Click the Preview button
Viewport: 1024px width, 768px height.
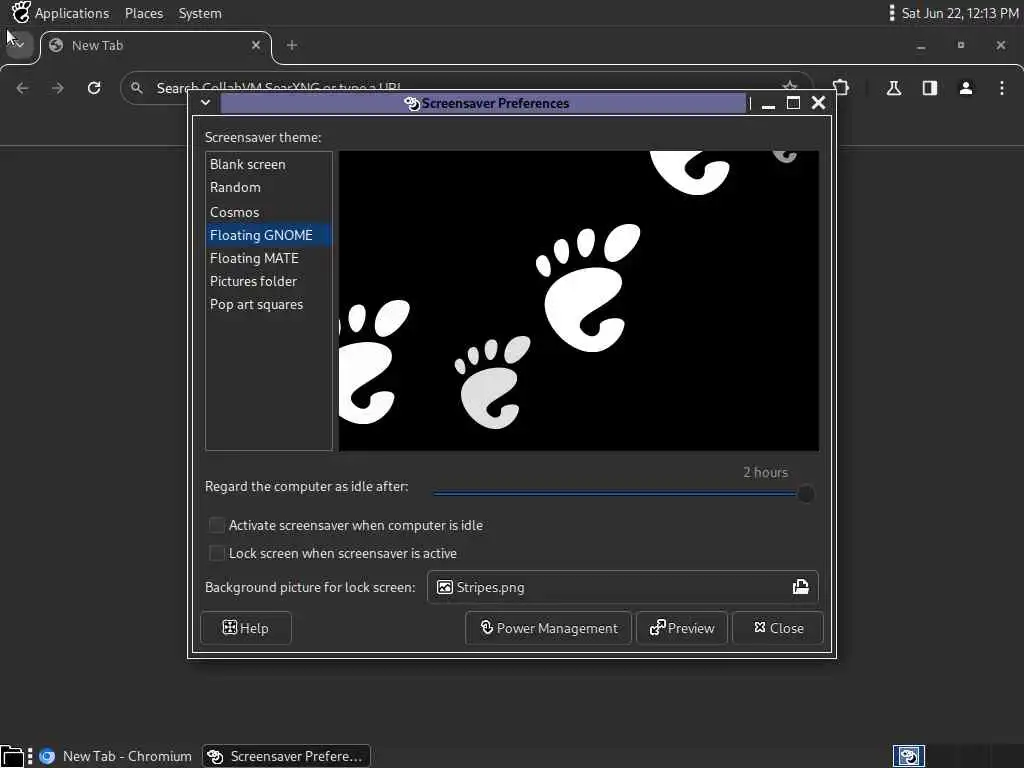coord(682,628)
